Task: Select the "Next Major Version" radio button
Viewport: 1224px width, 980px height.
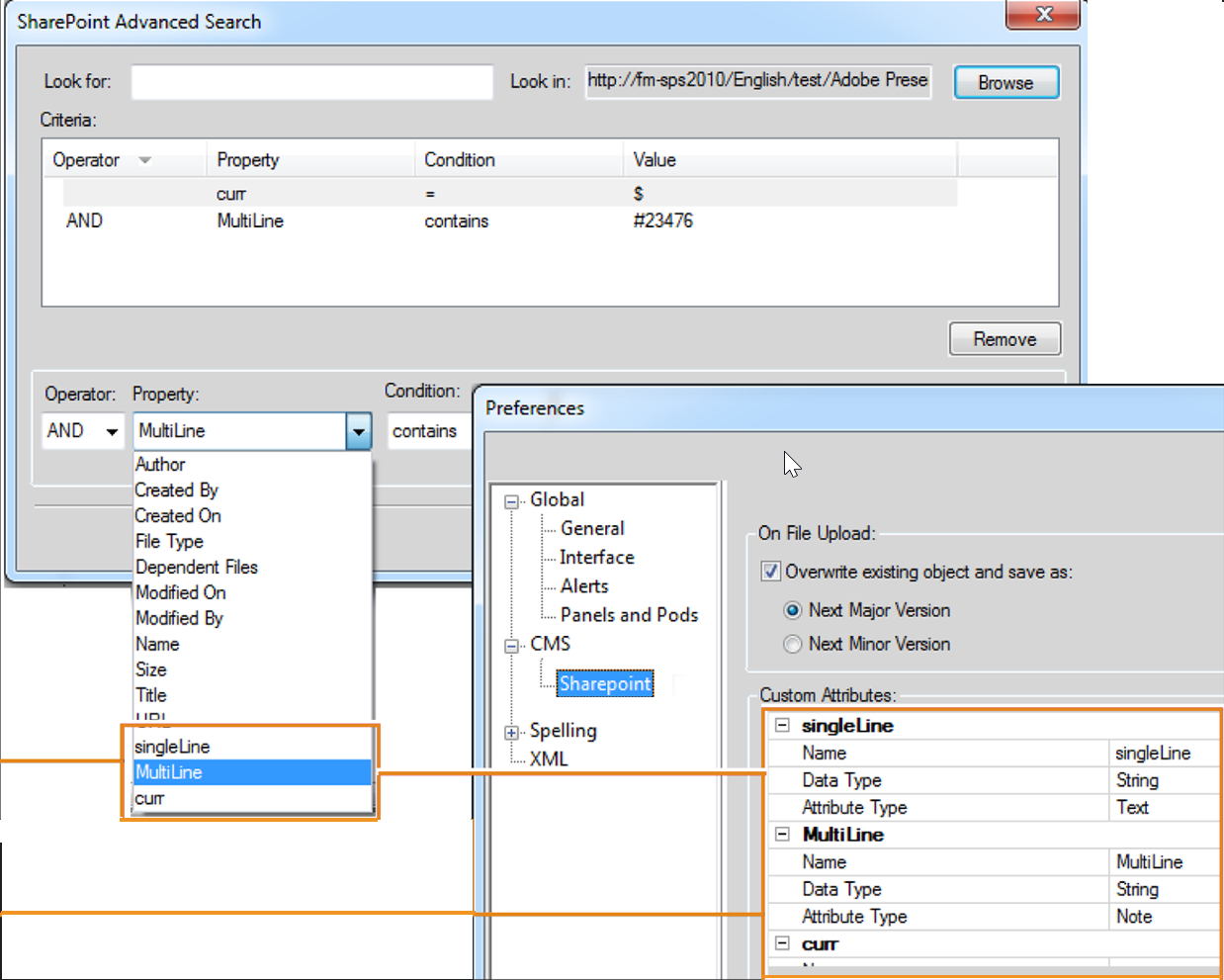Action: tap(792, 610)
